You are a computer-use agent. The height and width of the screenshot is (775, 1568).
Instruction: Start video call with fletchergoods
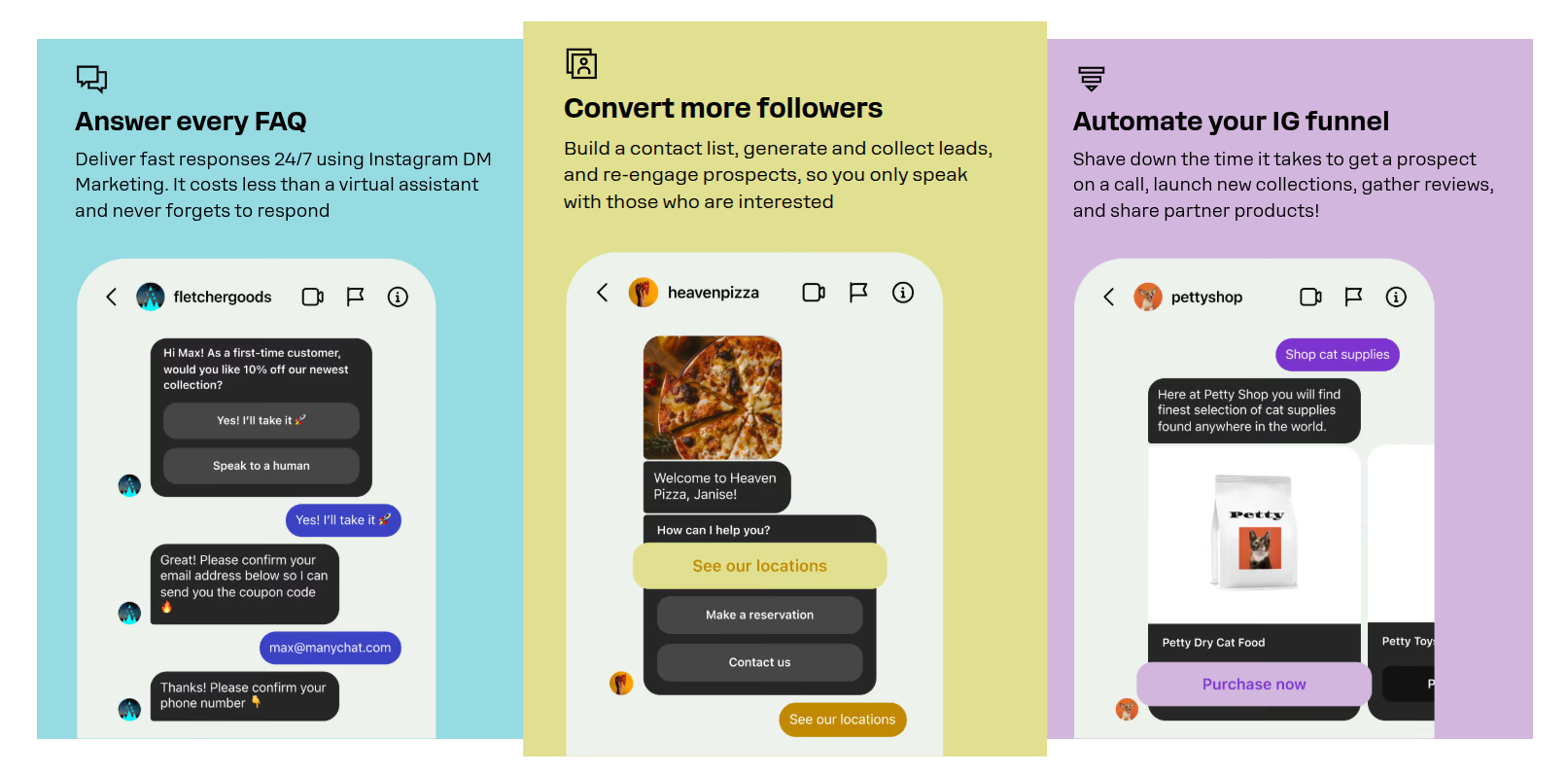click(312, 297)
